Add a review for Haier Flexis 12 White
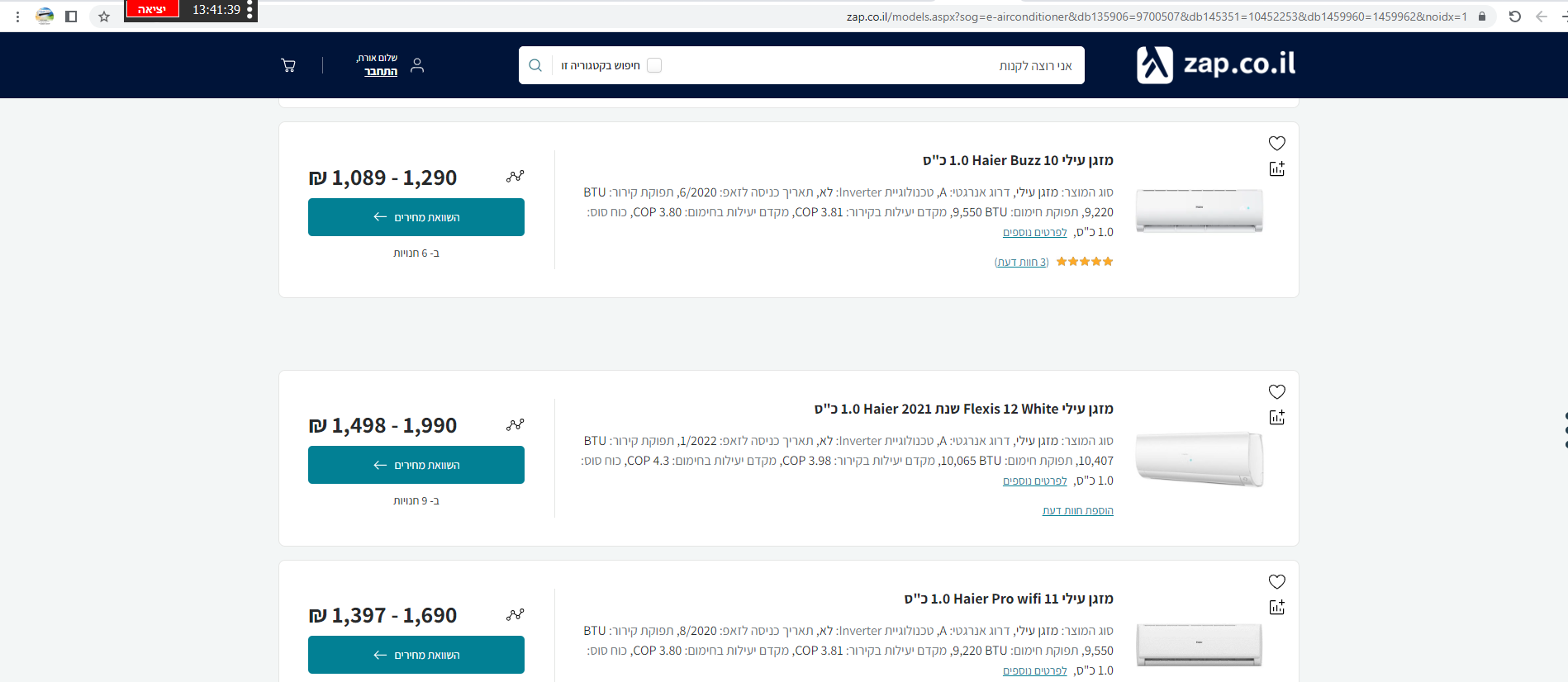This screenshot has width=1568, height=682. 1078,511
